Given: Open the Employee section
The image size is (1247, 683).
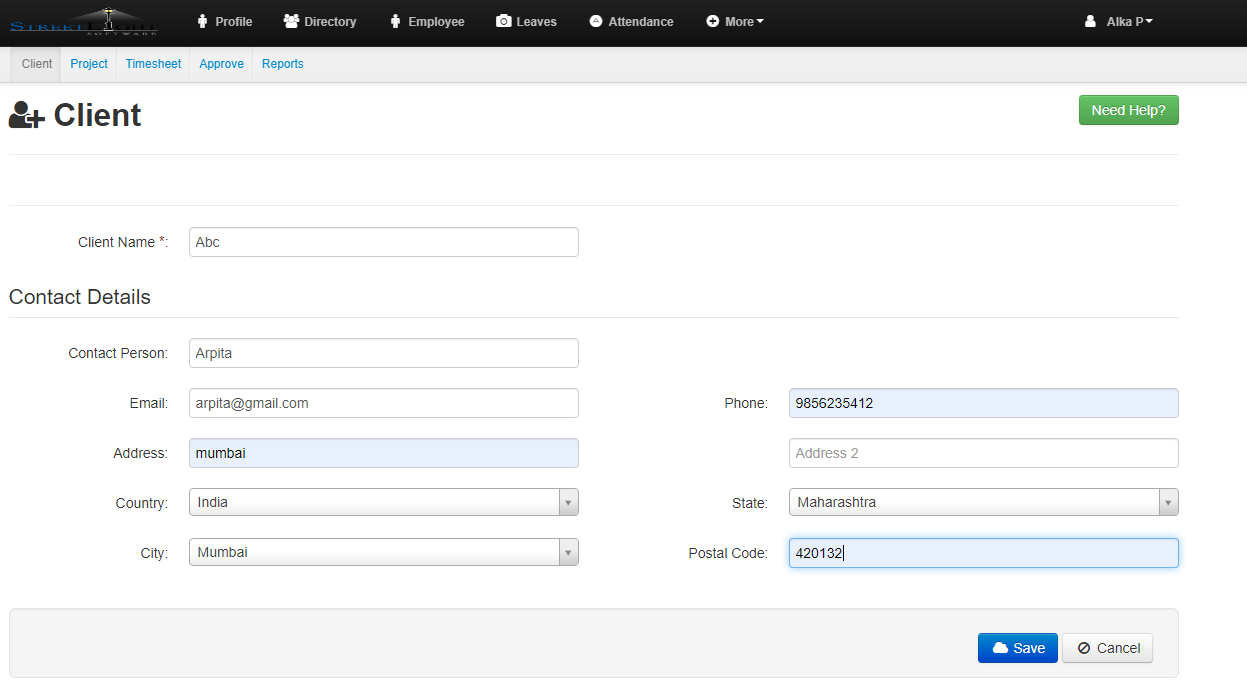Looking at the screenshot, I should pos(427,21).
